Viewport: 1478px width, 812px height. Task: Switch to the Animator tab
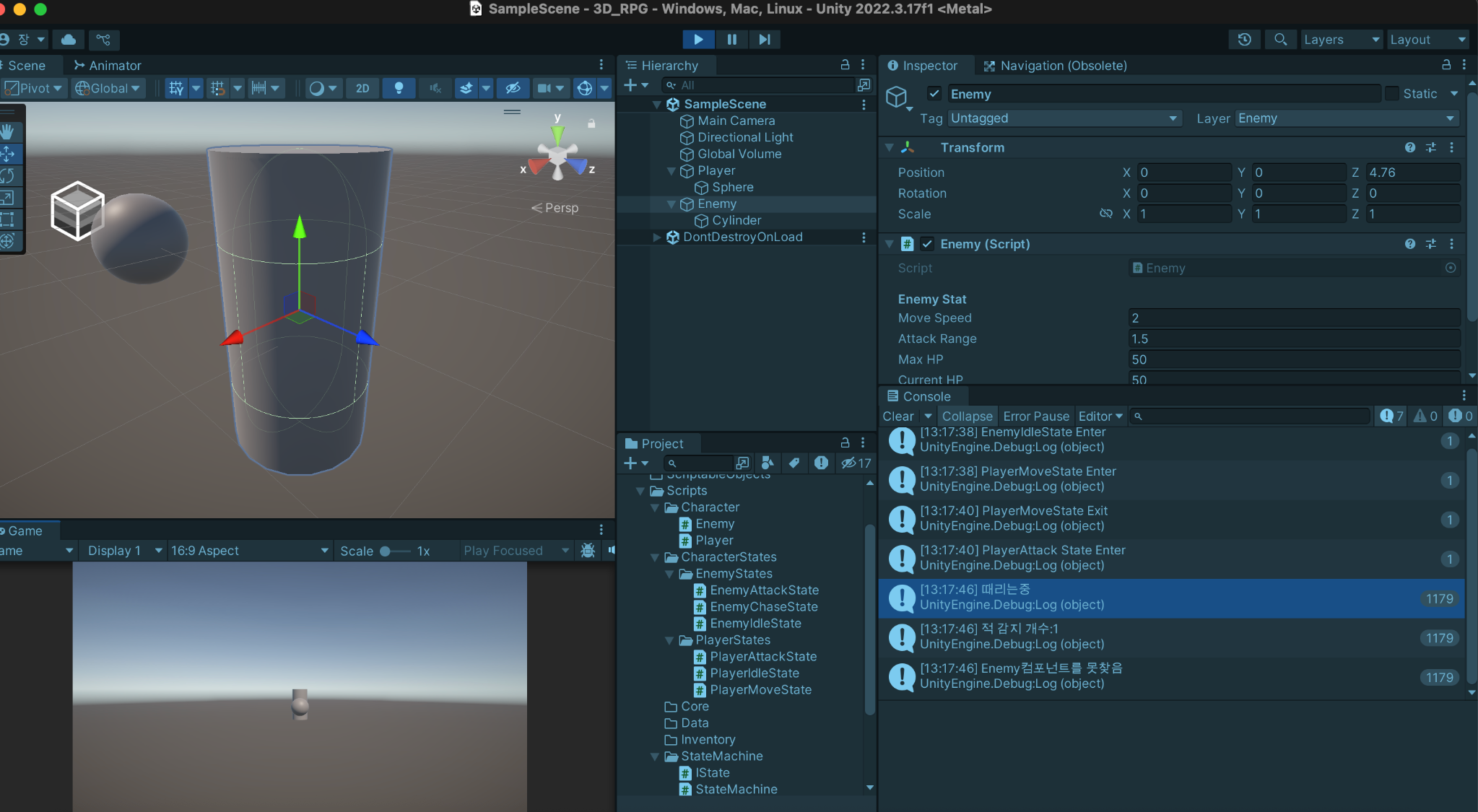(x=108, y=66)
